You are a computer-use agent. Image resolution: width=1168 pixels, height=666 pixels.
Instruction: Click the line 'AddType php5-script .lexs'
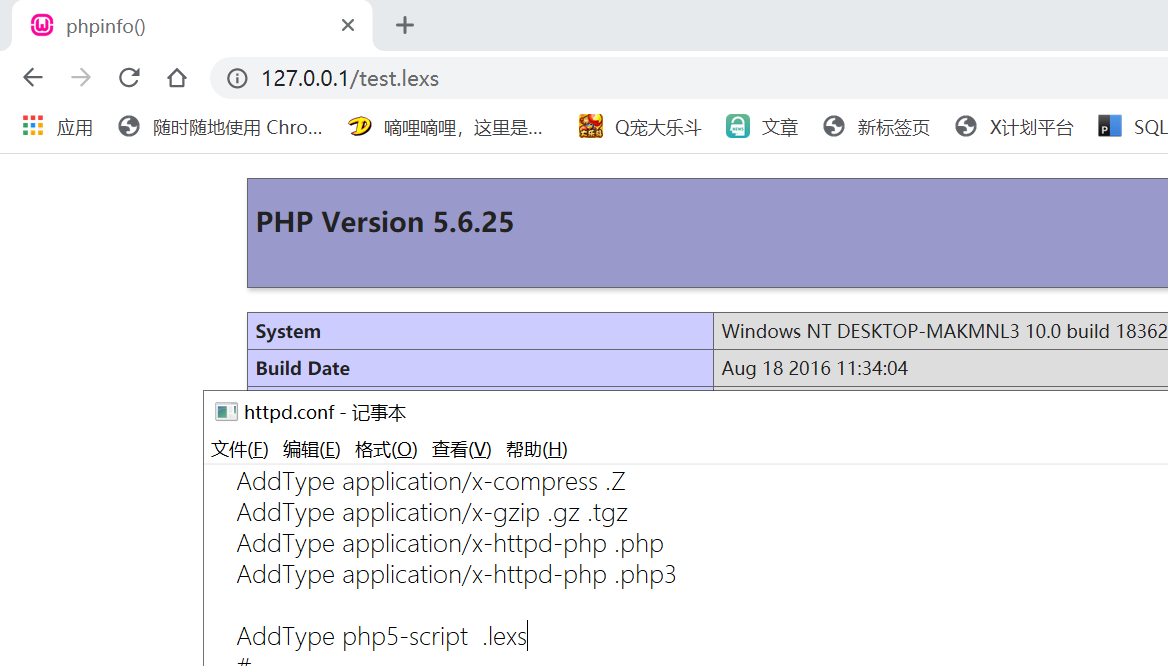380,635
